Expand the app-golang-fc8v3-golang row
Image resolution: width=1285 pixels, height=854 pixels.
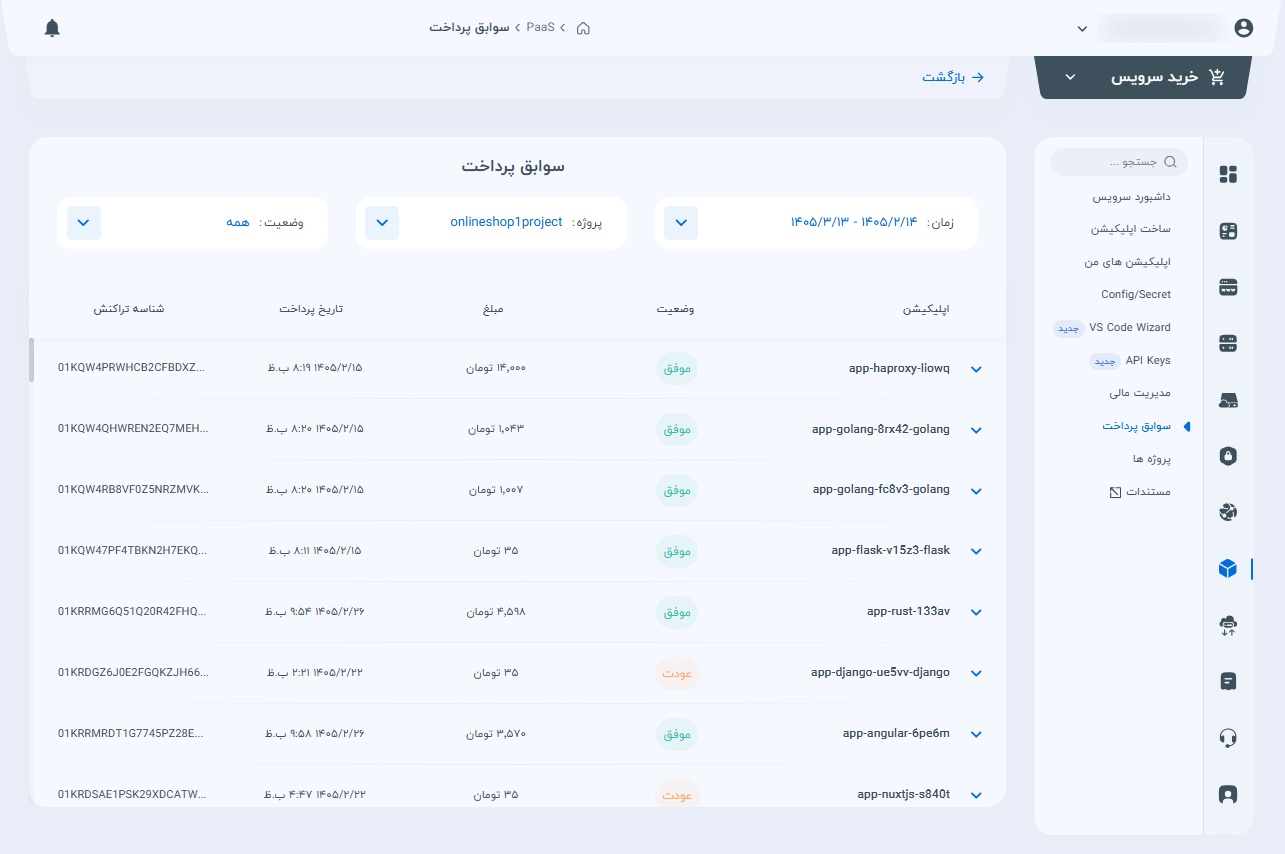(977, 491)
